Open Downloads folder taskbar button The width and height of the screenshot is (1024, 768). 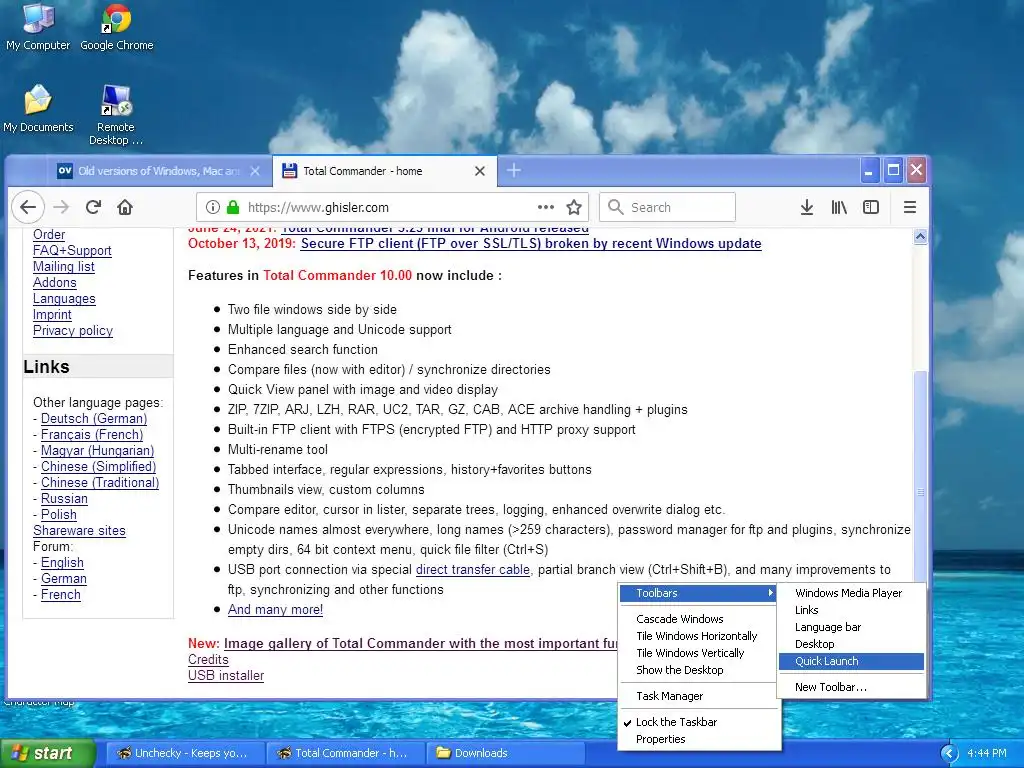(505, 753)
